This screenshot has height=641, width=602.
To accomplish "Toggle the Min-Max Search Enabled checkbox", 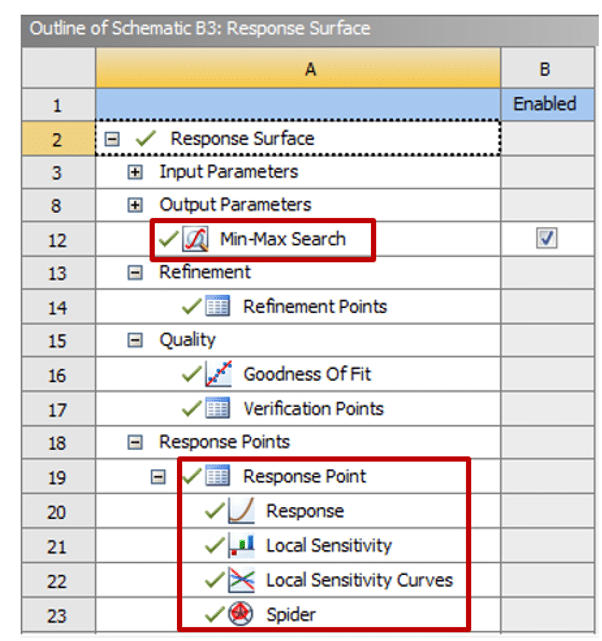I will pyautogui.click(x=546, y=239).
